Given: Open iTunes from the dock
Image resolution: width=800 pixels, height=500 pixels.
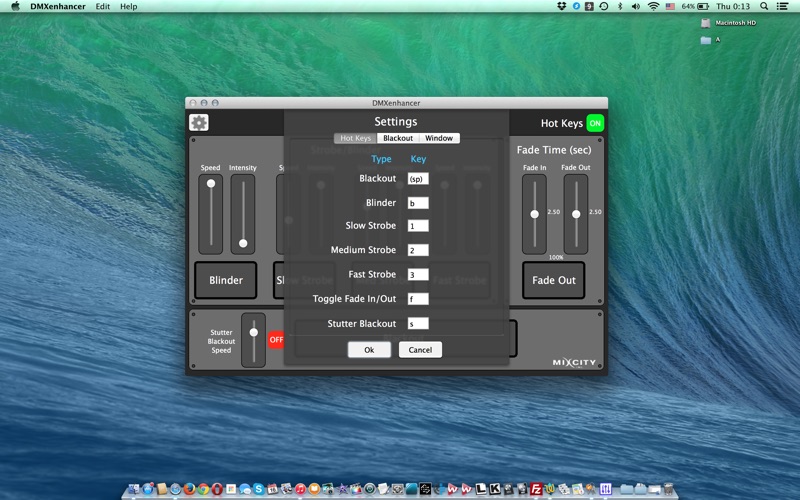Looking at the screenshot, I should pos(300,489).
